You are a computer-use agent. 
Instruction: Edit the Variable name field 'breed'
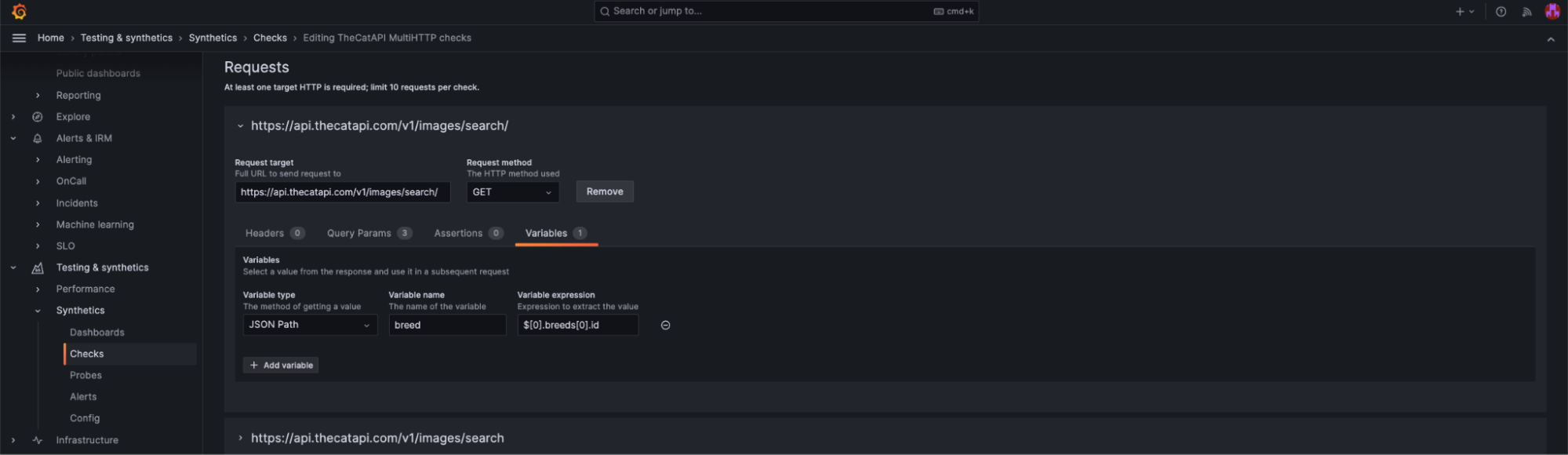[x=448, y=325]
